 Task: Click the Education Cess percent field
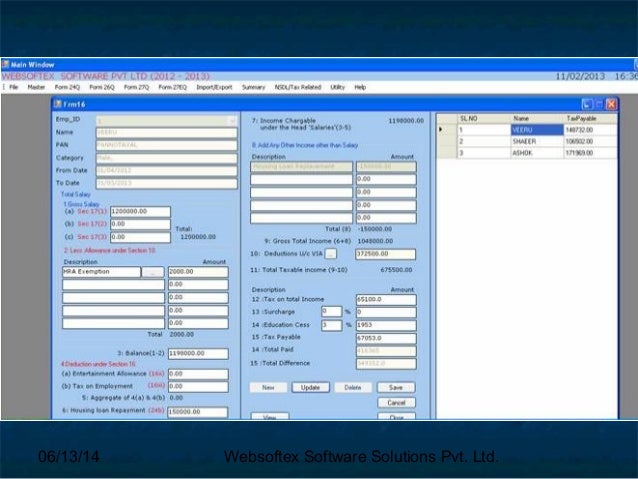coord(332,325)
